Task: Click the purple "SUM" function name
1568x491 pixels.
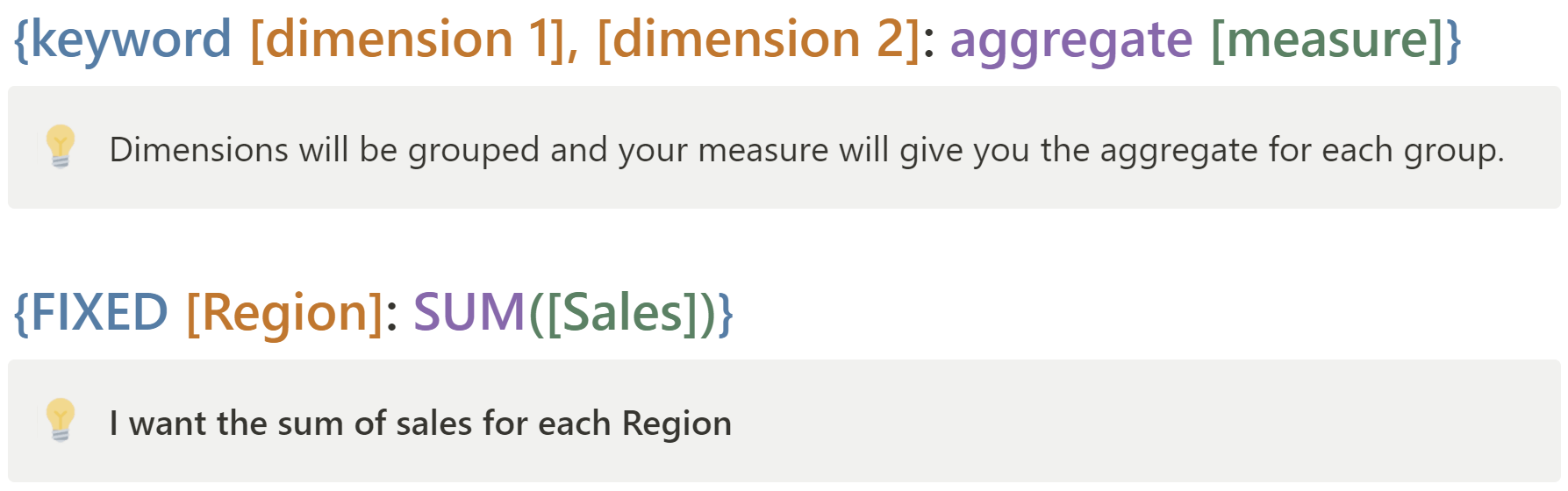Action: [469, 313]
